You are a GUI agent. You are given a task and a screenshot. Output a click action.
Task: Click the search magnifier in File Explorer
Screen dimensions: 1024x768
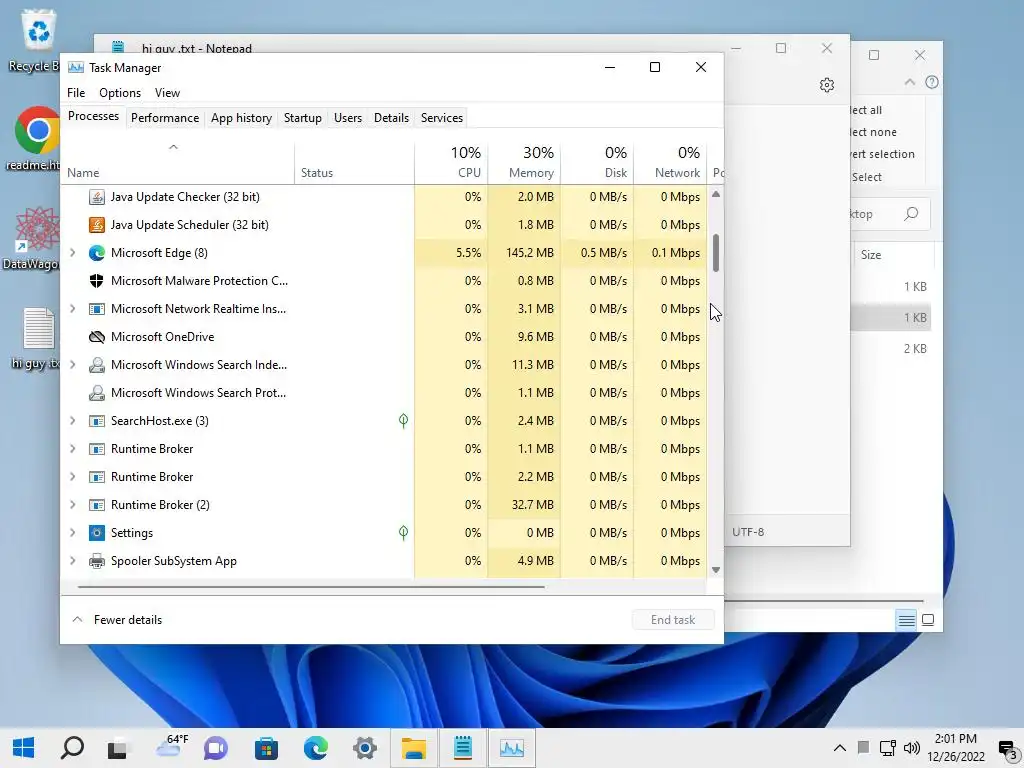click(911, 214)
